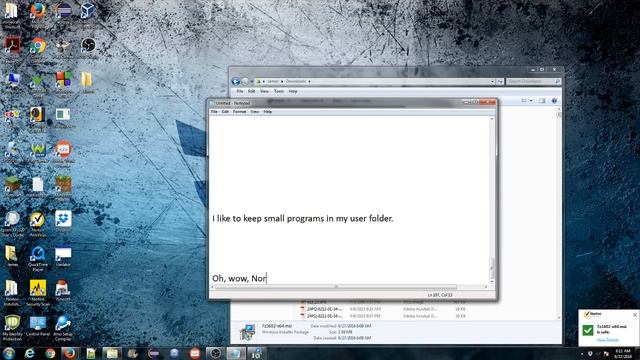The height and width of the screenshot is (360, 640).
Task: Click the line "I like to keep small programs"
Action: tap(302, 219)
